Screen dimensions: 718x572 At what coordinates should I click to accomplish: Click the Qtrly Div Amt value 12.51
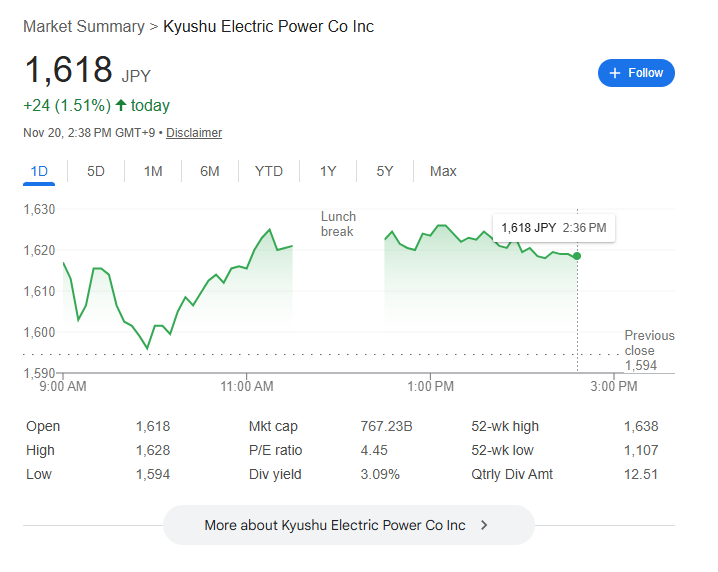641,474
